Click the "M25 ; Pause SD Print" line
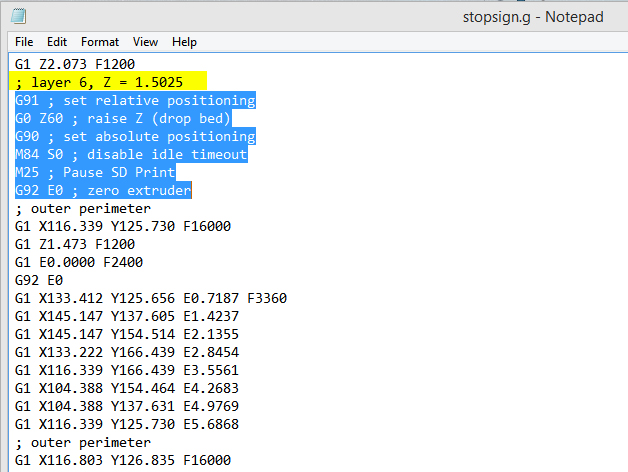This screenshot has height=472, width=628. [x=98, y=172]
